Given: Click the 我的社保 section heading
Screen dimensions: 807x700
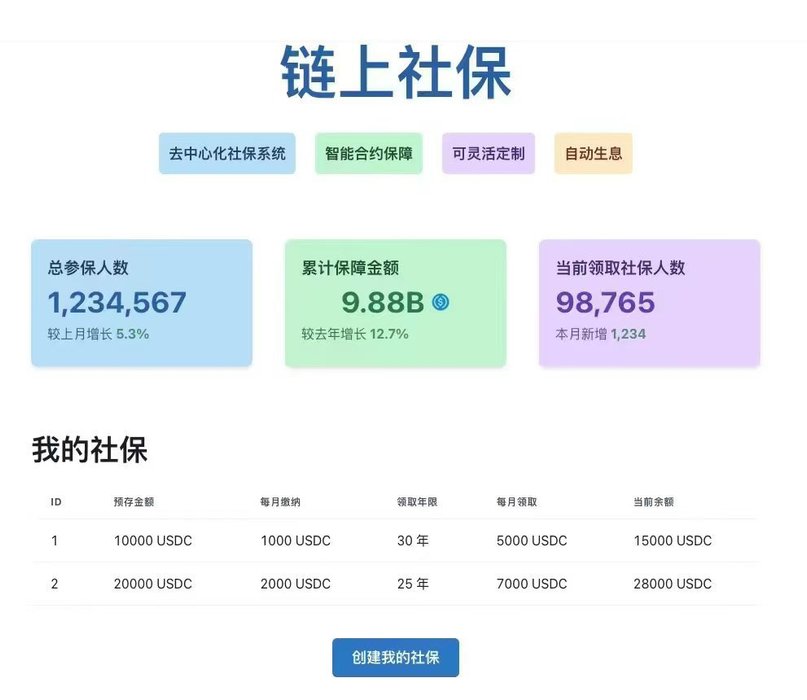Looking at the screenshot, I should click(89, 450).
